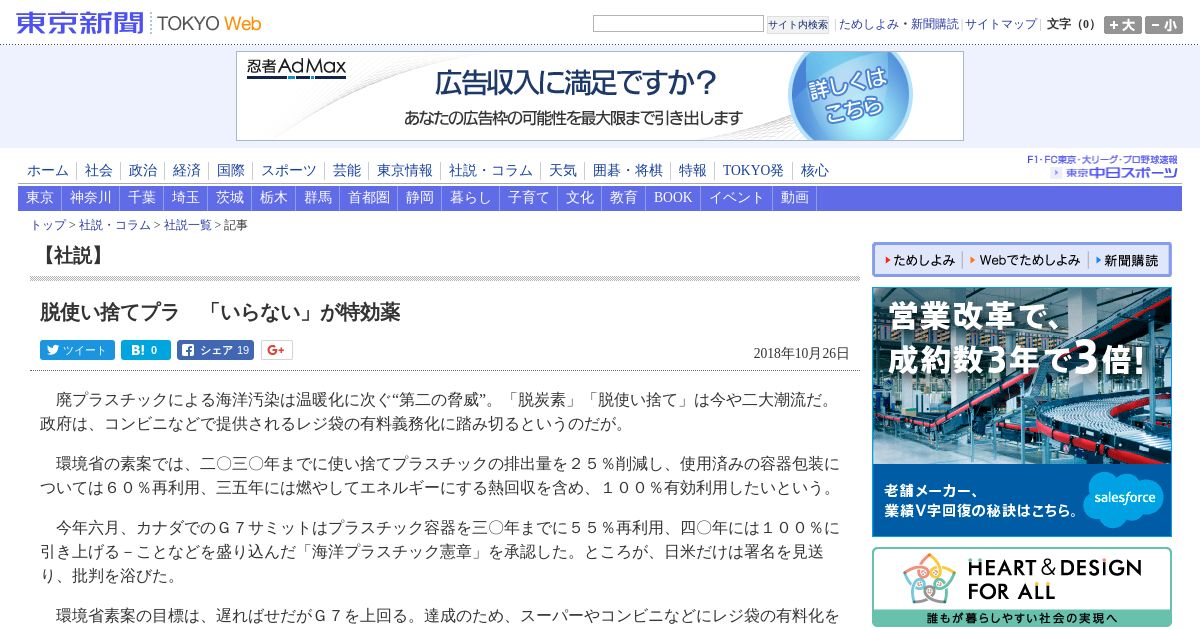Open the 囲碁・将棋 section
The height and width of the screenshot is (630, 1200).
pyautogui.click(x=628, y=170)
